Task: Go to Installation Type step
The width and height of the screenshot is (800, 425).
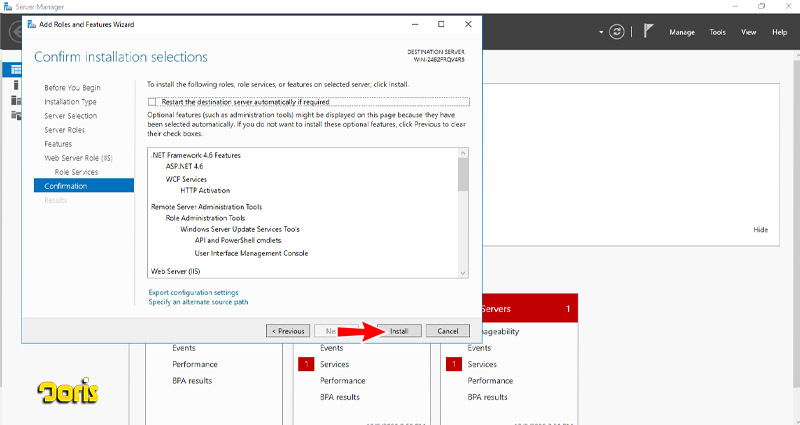Action: click(x=70, y=102)
